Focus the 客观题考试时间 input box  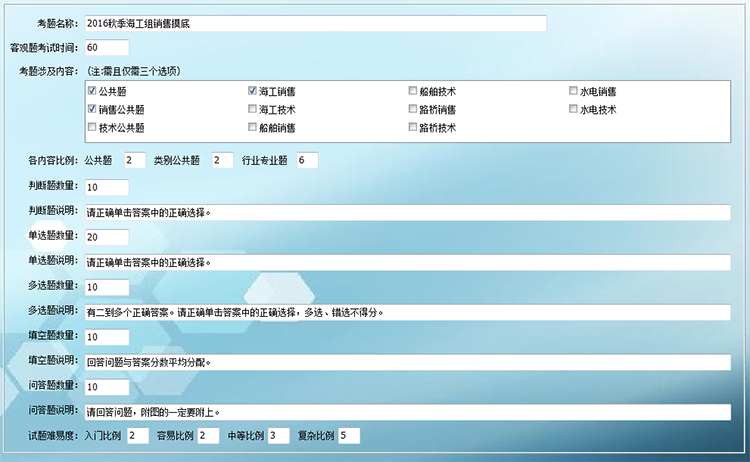(x=107, y=48)
